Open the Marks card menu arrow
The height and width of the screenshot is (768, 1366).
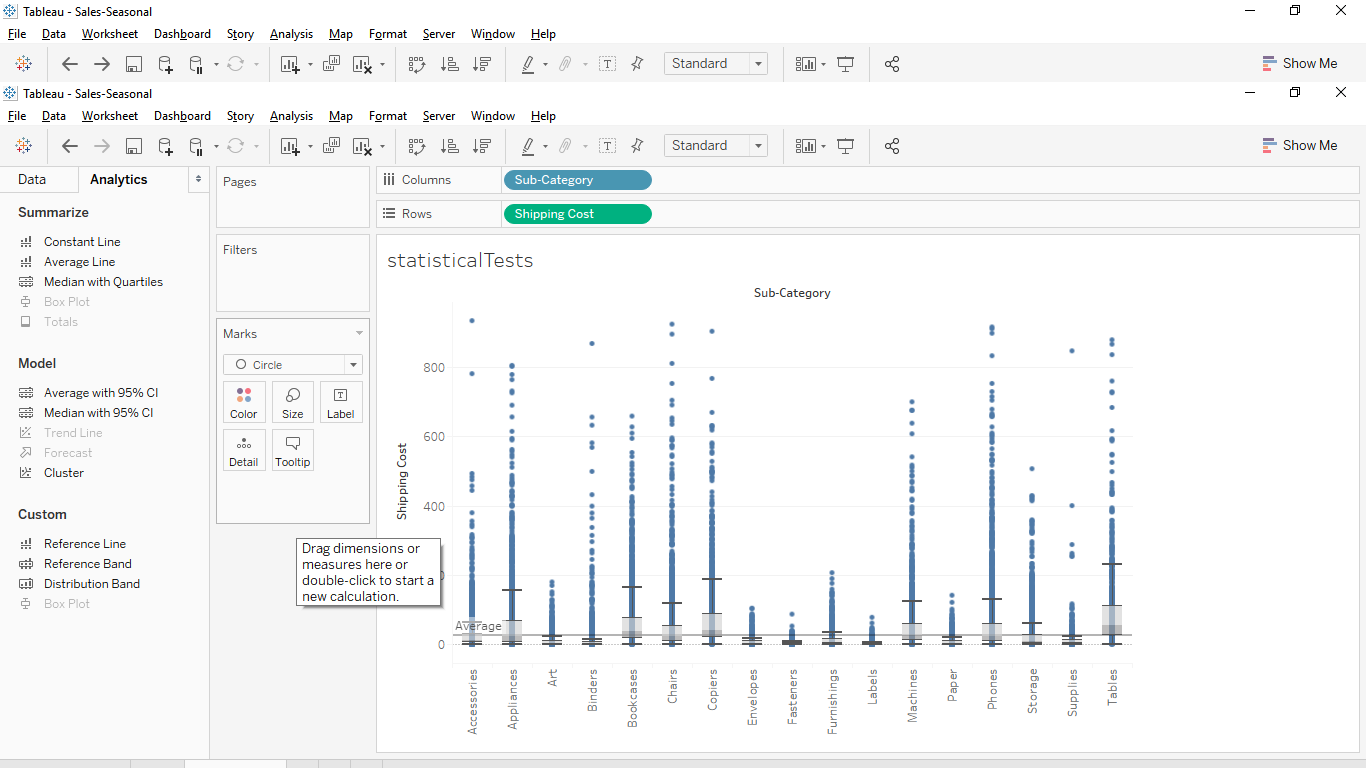tap(359, 334)
